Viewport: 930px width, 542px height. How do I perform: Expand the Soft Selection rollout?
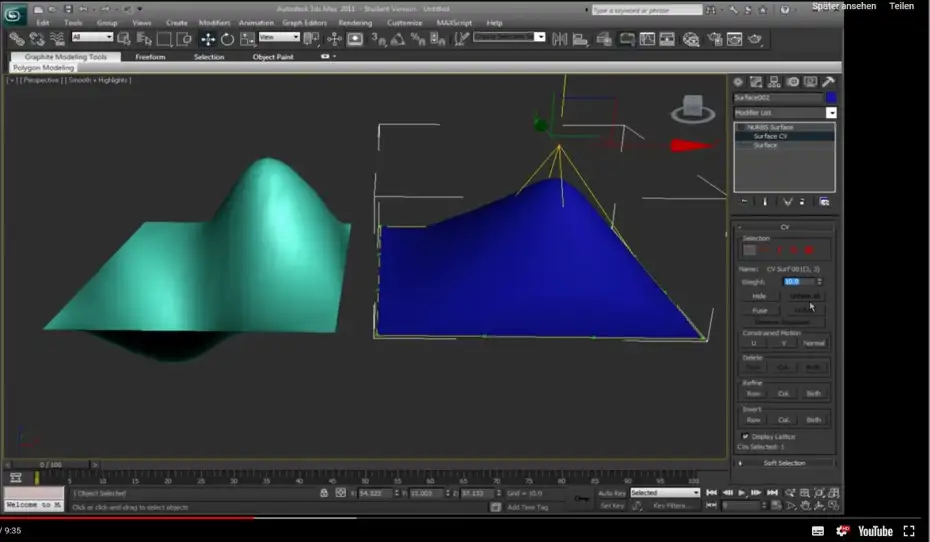tap(785, 463)
